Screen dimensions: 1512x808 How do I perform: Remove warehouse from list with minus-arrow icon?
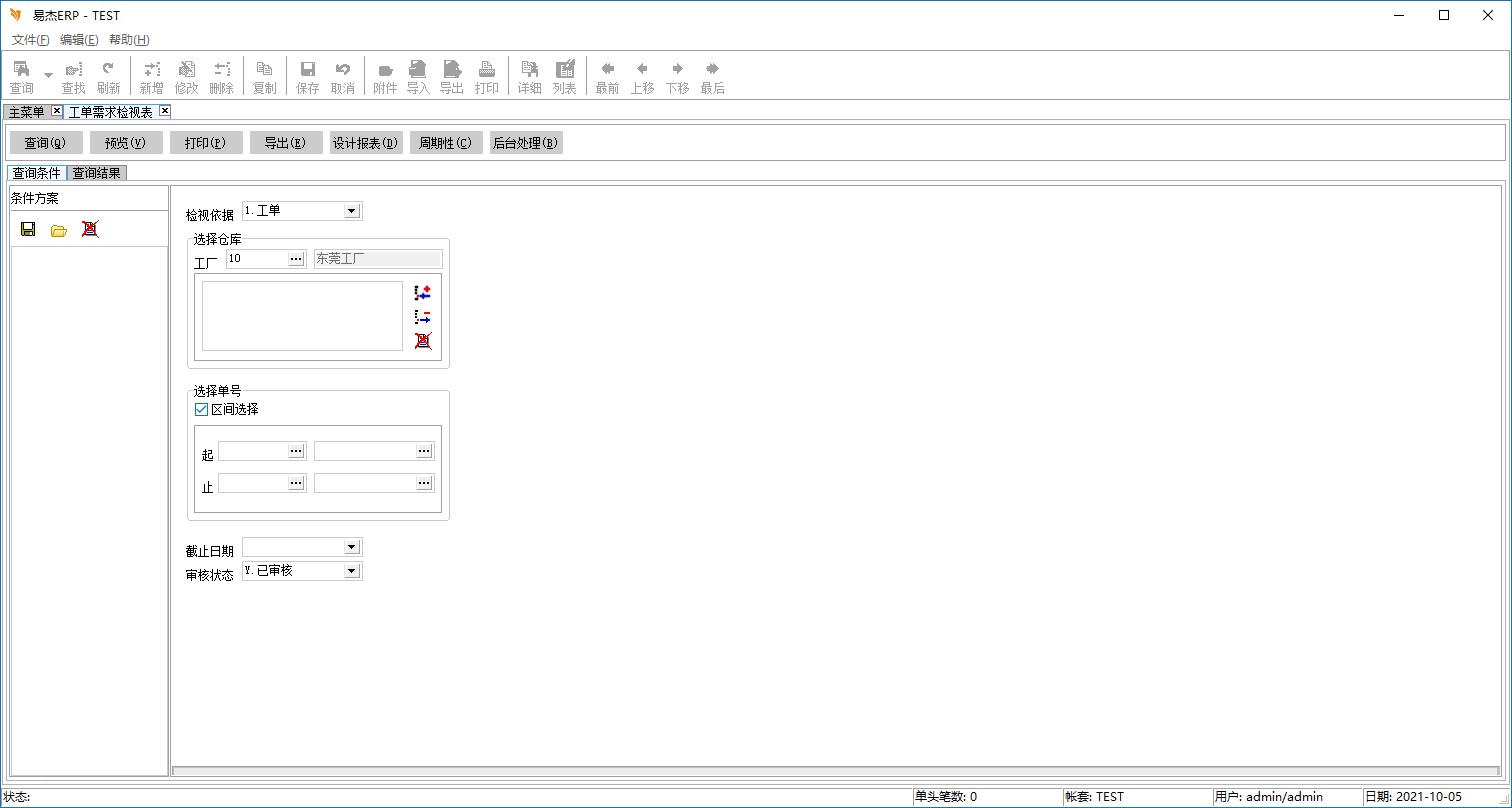click(x=422, y=317)
